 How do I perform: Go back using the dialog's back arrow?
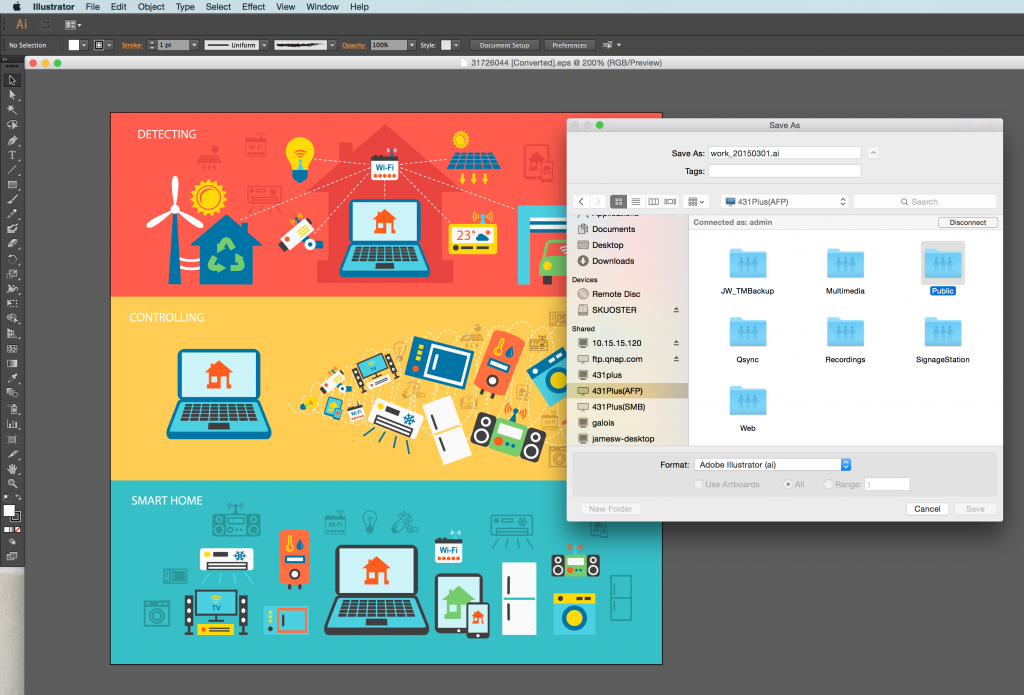coord(581,202)
